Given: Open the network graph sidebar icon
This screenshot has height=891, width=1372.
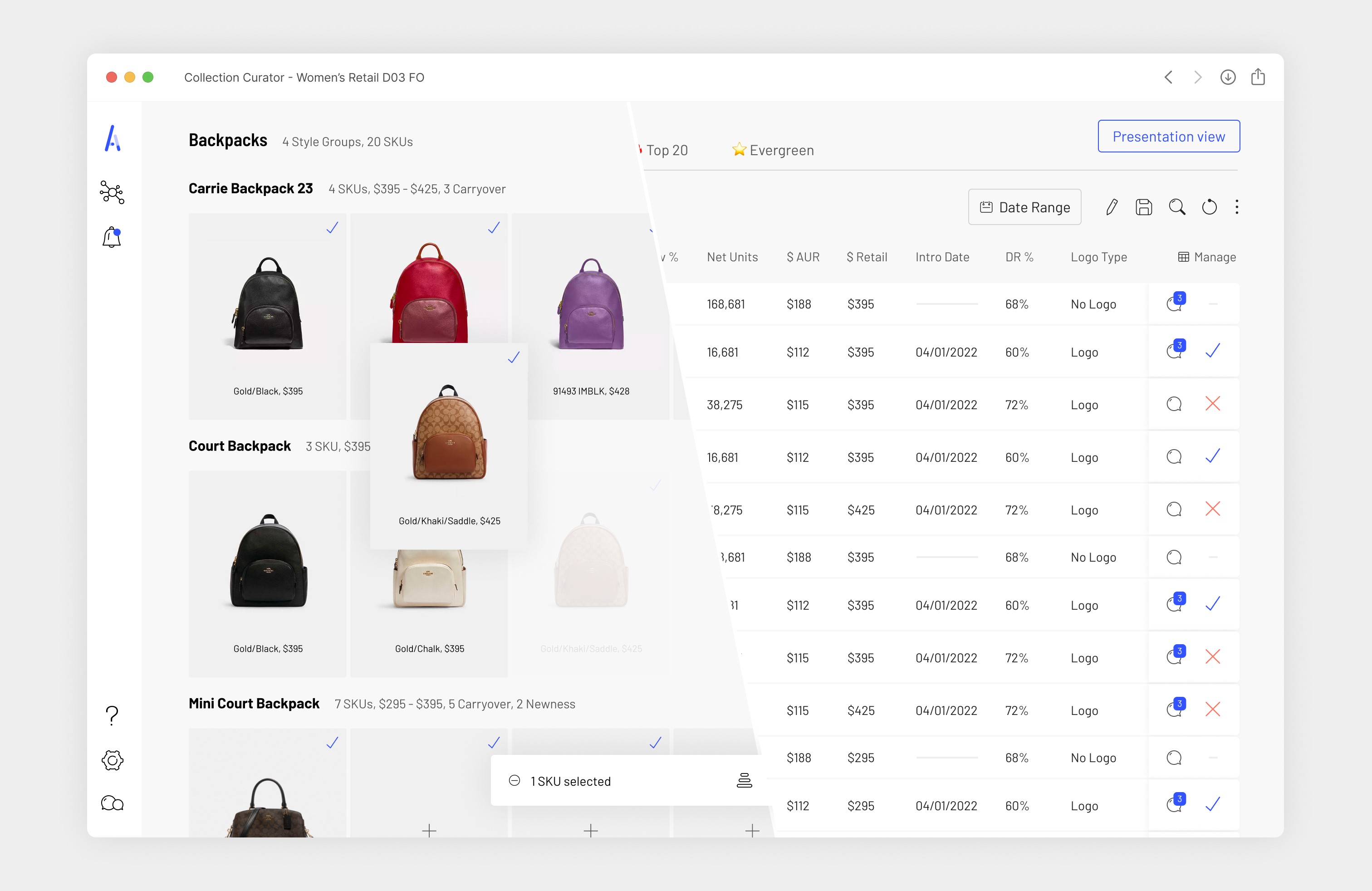Looking at the screenshot, I should pyautogui.click(x=112, y=192).
